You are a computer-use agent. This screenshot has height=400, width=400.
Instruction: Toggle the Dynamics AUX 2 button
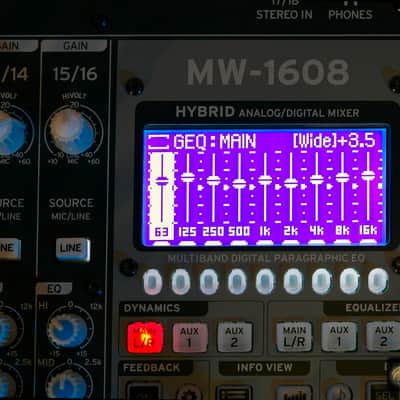234,337
